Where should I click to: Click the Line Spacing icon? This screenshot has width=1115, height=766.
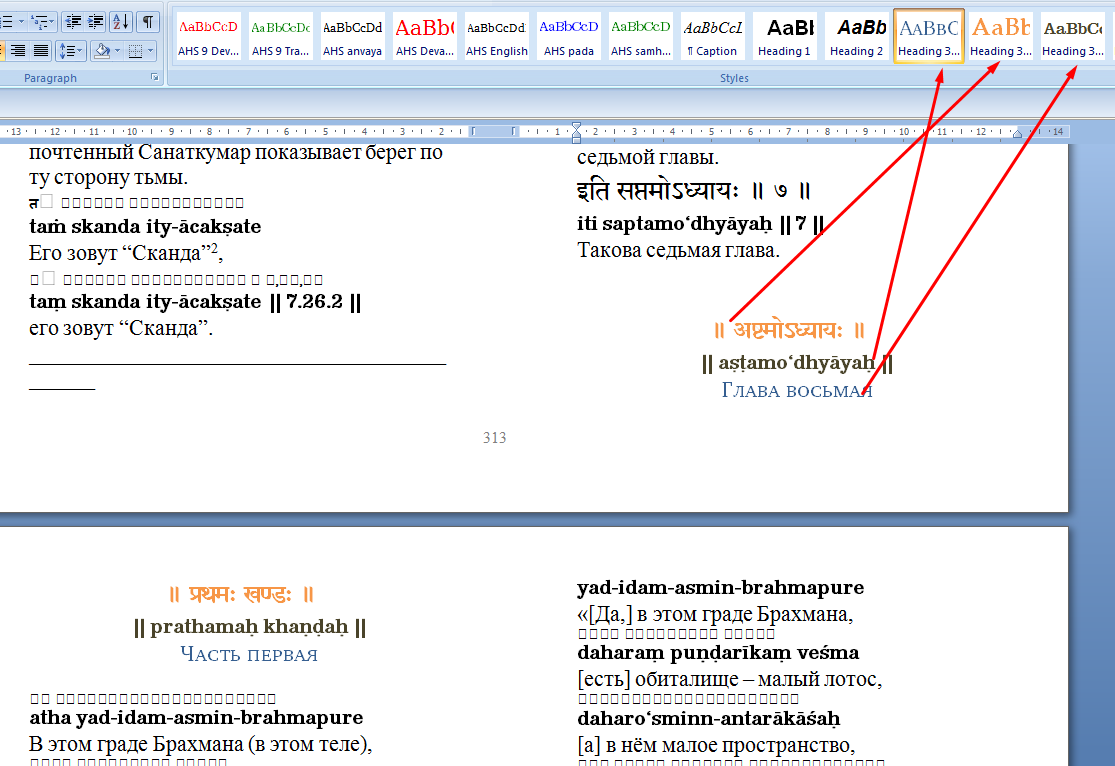(x=66, y=50)
